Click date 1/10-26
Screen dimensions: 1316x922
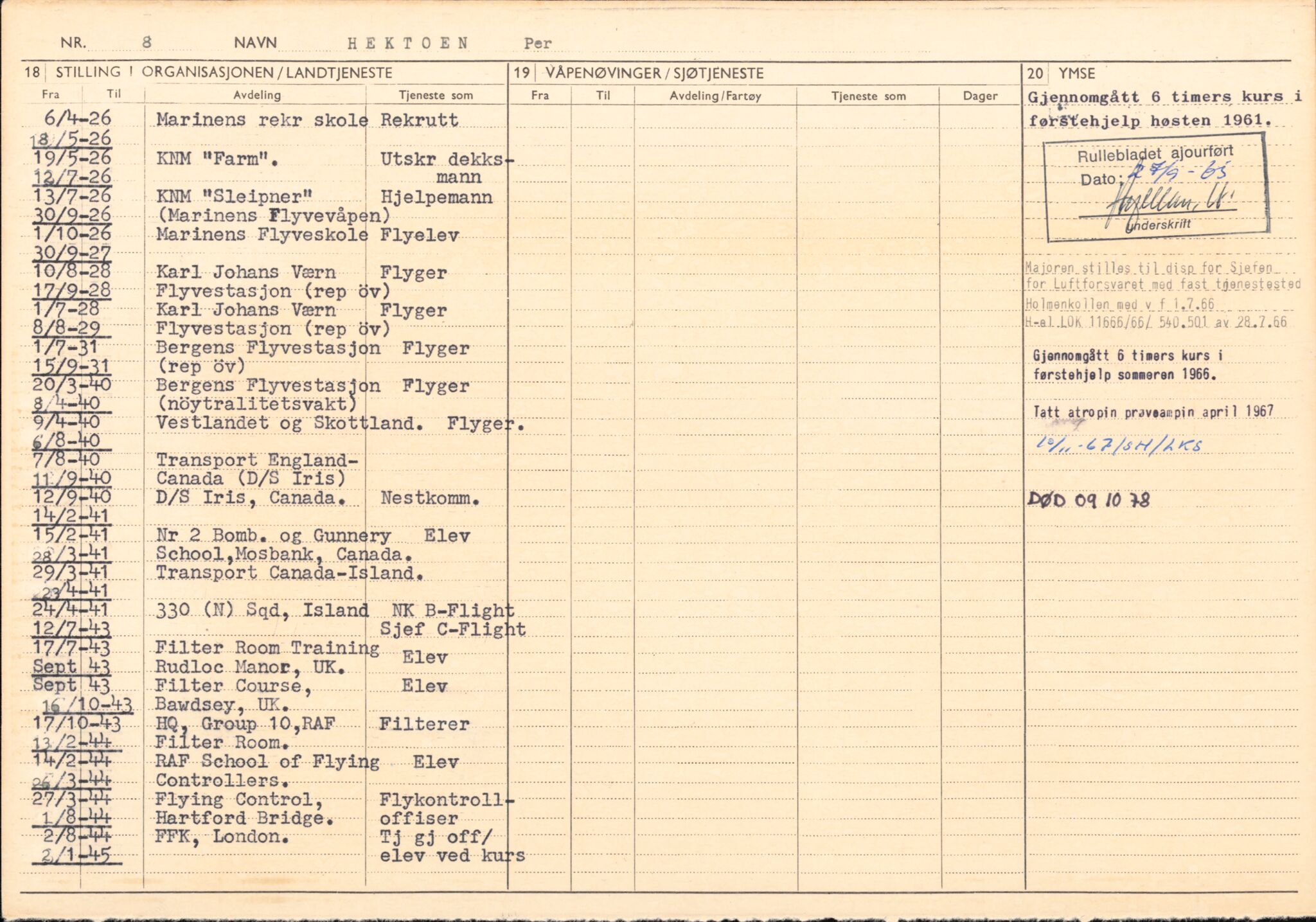tap(72, 233)
